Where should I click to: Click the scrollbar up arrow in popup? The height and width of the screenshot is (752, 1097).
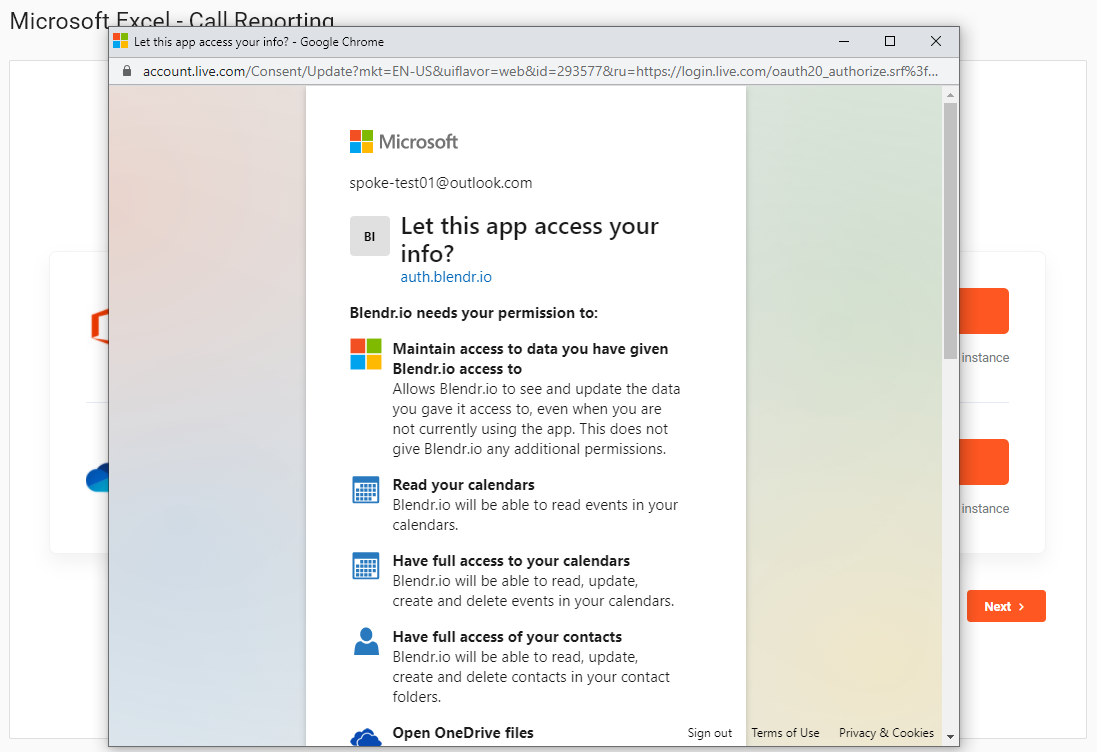click(x=950, y=94)
